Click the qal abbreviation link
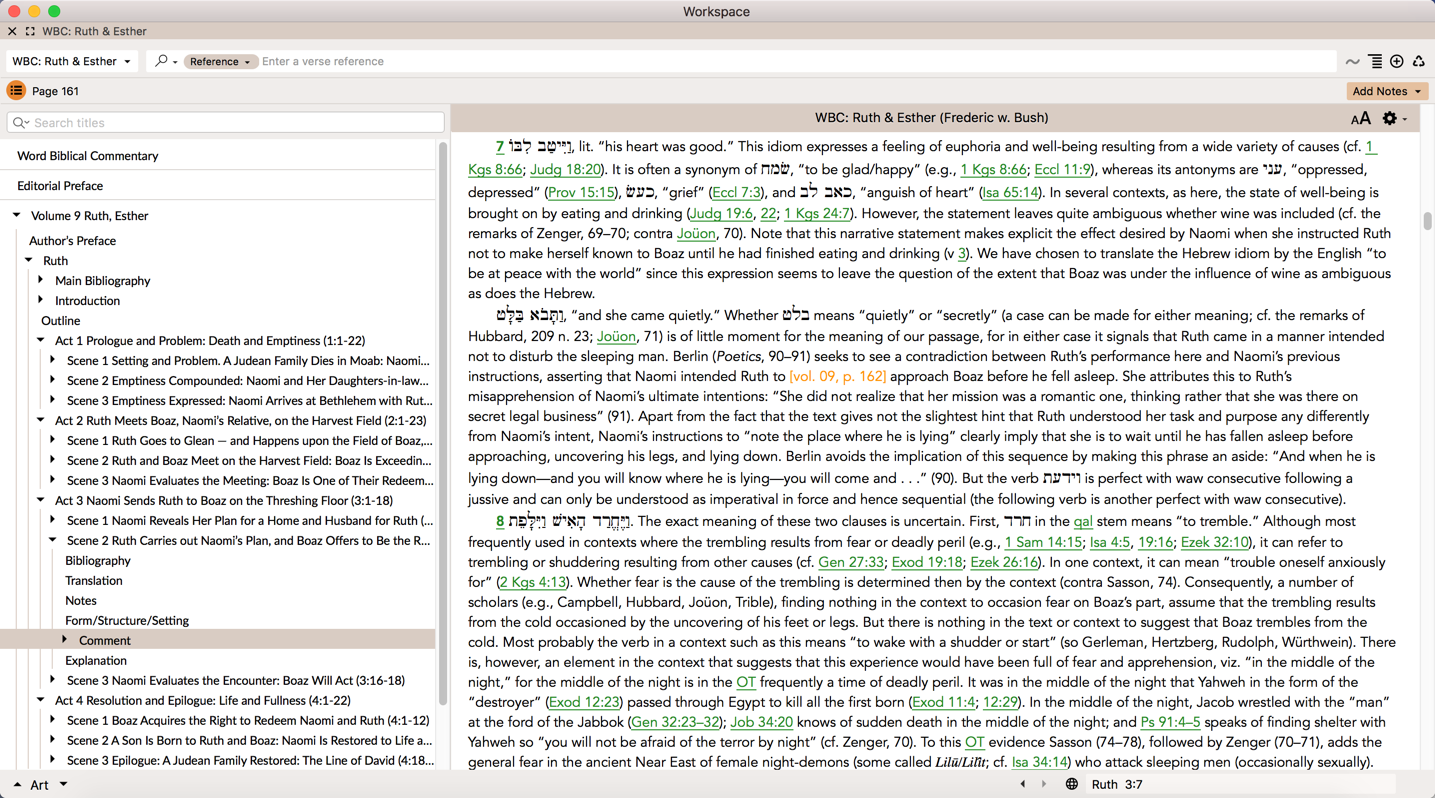This screenshot has width=1435, height=798. tap(1083, 522)
